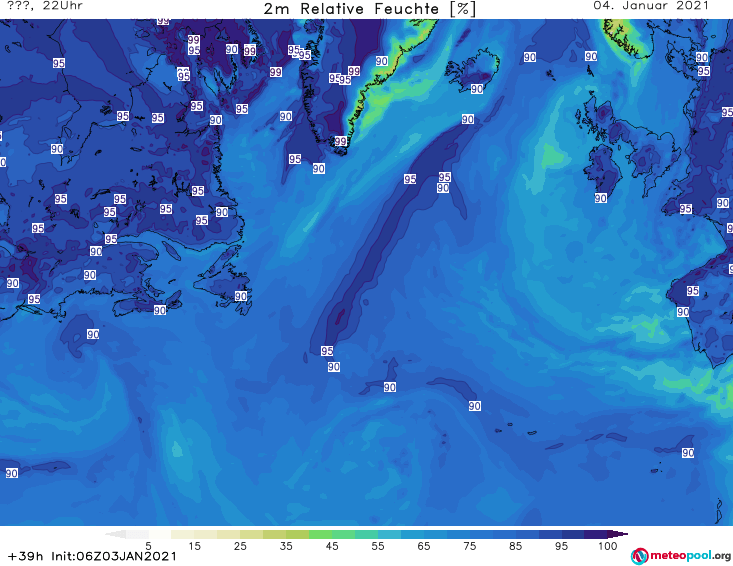Click the '+39h' forecast hour text
Screen dimensions: 733x566
pos(25,556)
